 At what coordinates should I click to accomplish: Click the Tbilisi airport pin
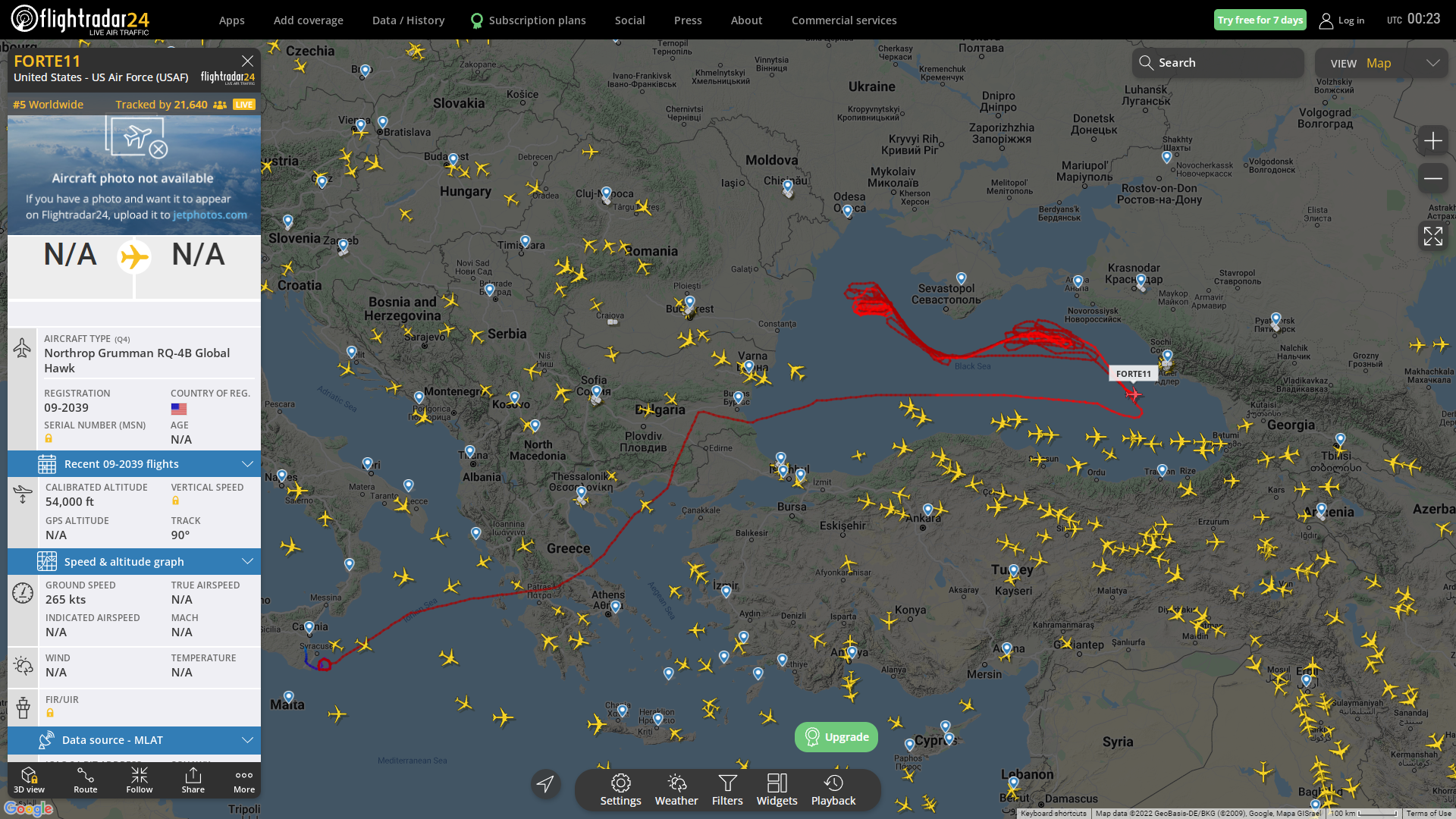(x=1340, y=440)
